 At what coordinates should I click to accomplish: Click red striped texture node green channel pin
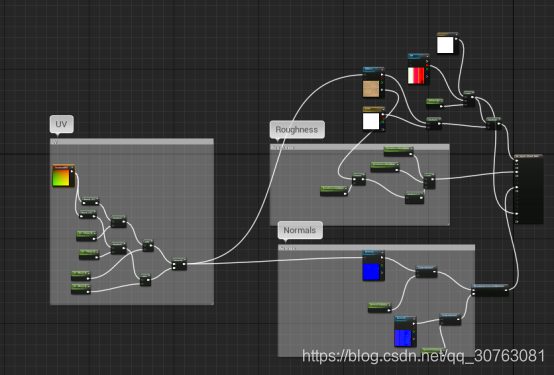427,69
